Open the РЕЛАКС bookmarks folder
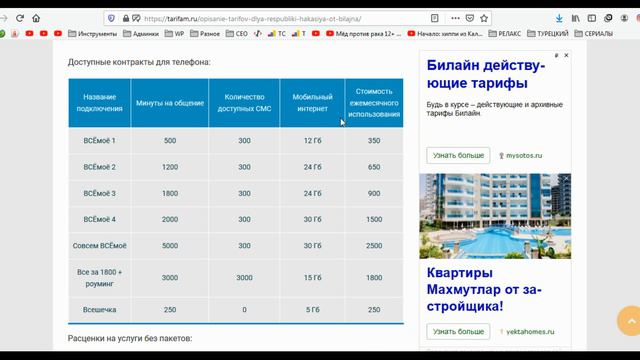The height and width of the screenshot is (360, 640). click(505, 33)
